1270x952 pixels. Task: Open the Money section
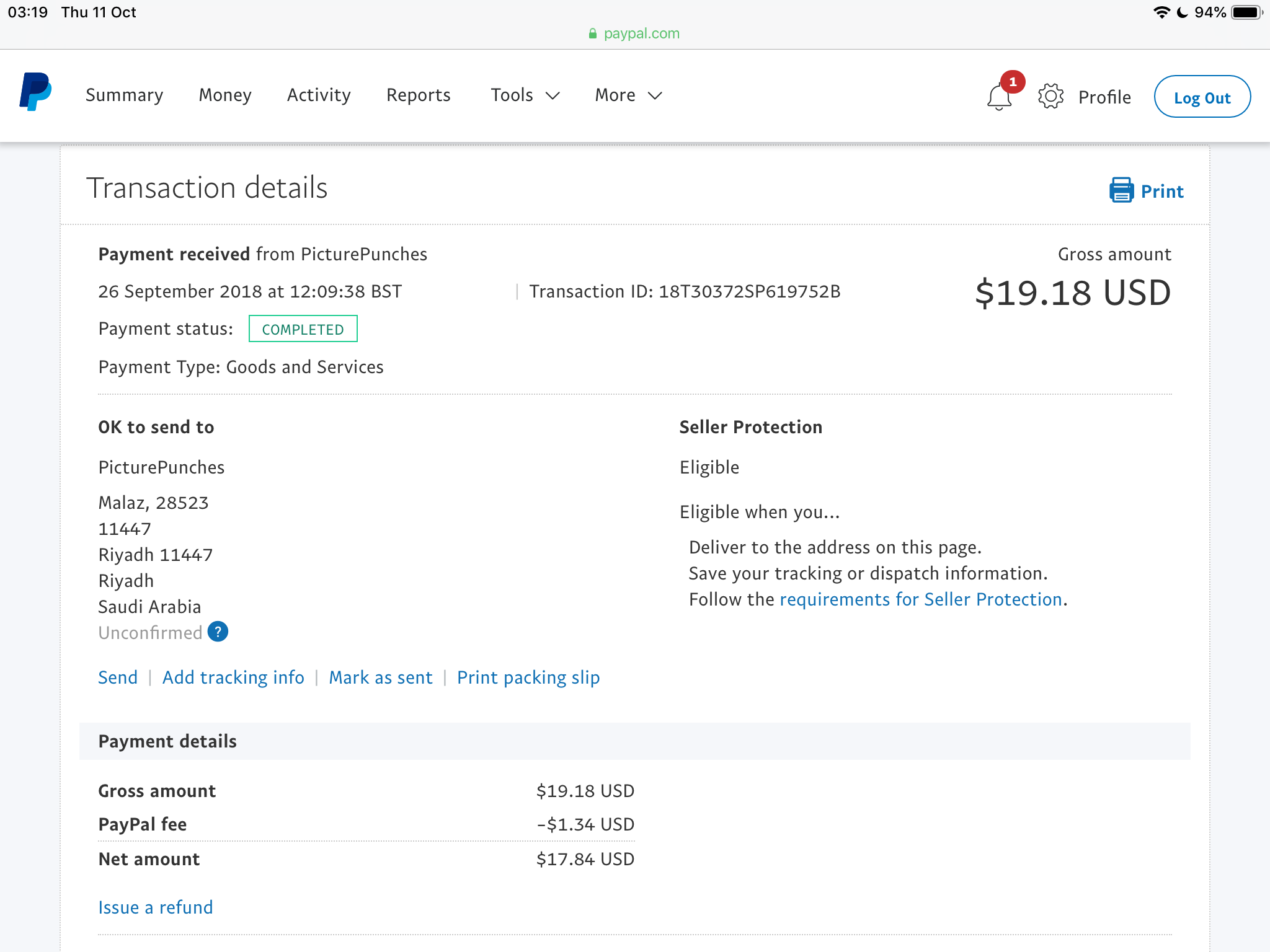[x=225, y=95]
